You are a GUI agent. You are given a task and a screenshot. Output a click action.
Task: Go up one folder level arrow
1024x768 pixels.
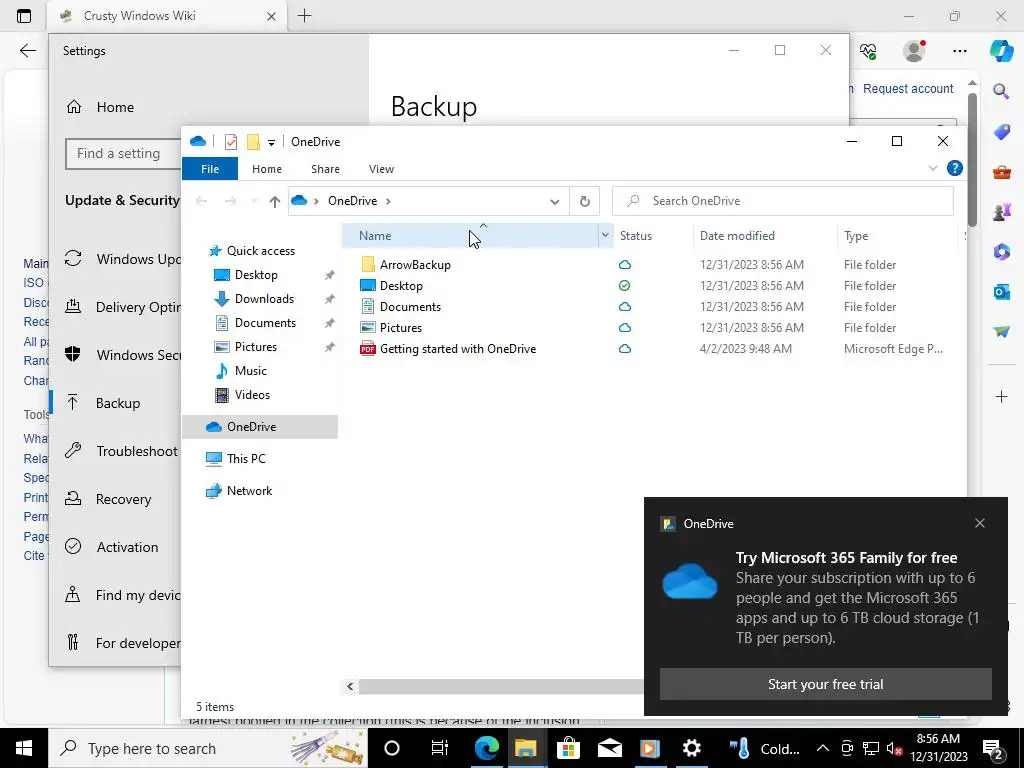(x=274, y=201)
